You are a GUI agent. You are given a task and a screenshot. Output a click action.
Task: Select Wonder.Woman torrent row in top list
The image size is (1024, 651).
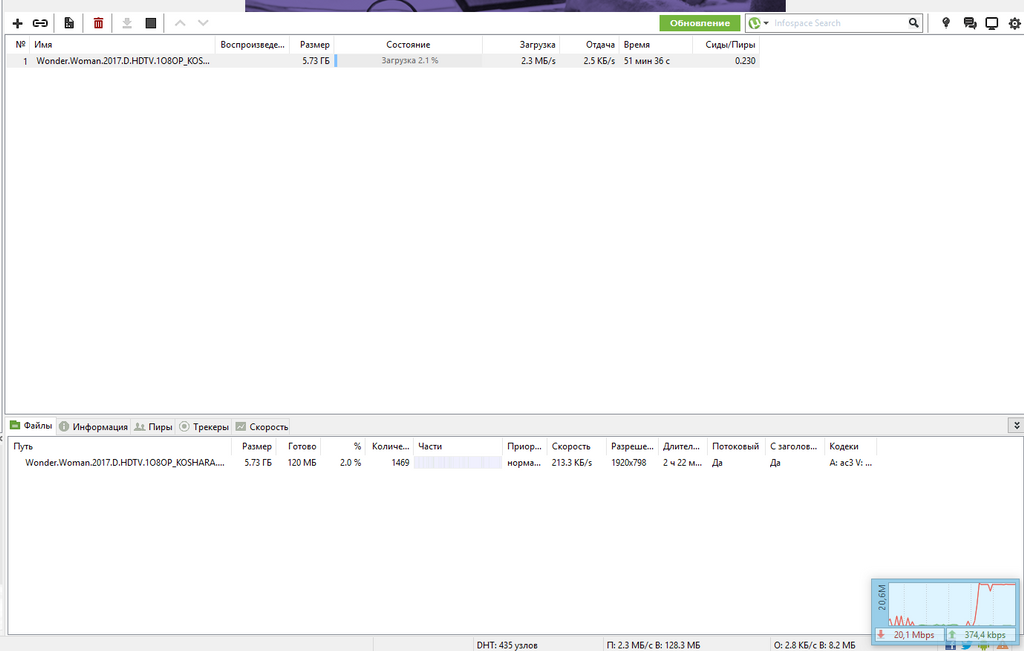point(383,61)
